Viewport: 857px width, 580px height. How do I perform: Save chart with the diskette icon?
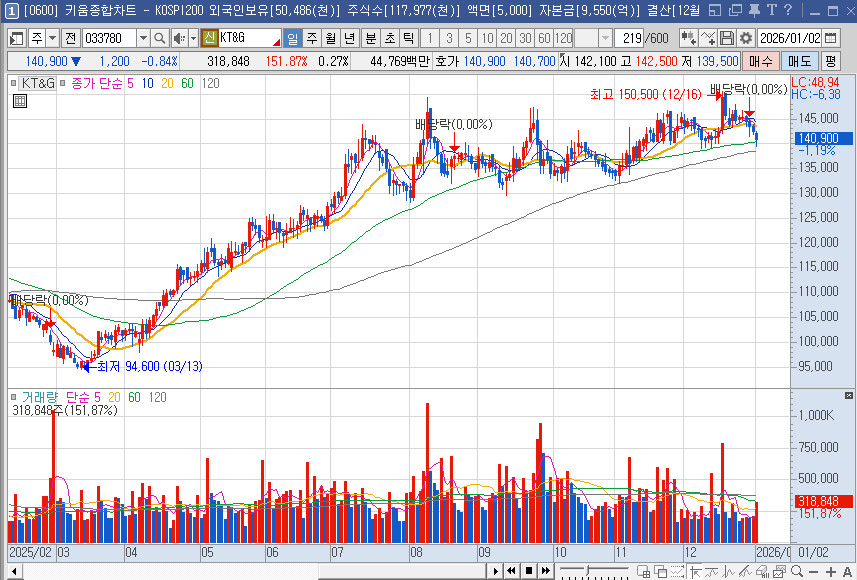click(727, 38)
